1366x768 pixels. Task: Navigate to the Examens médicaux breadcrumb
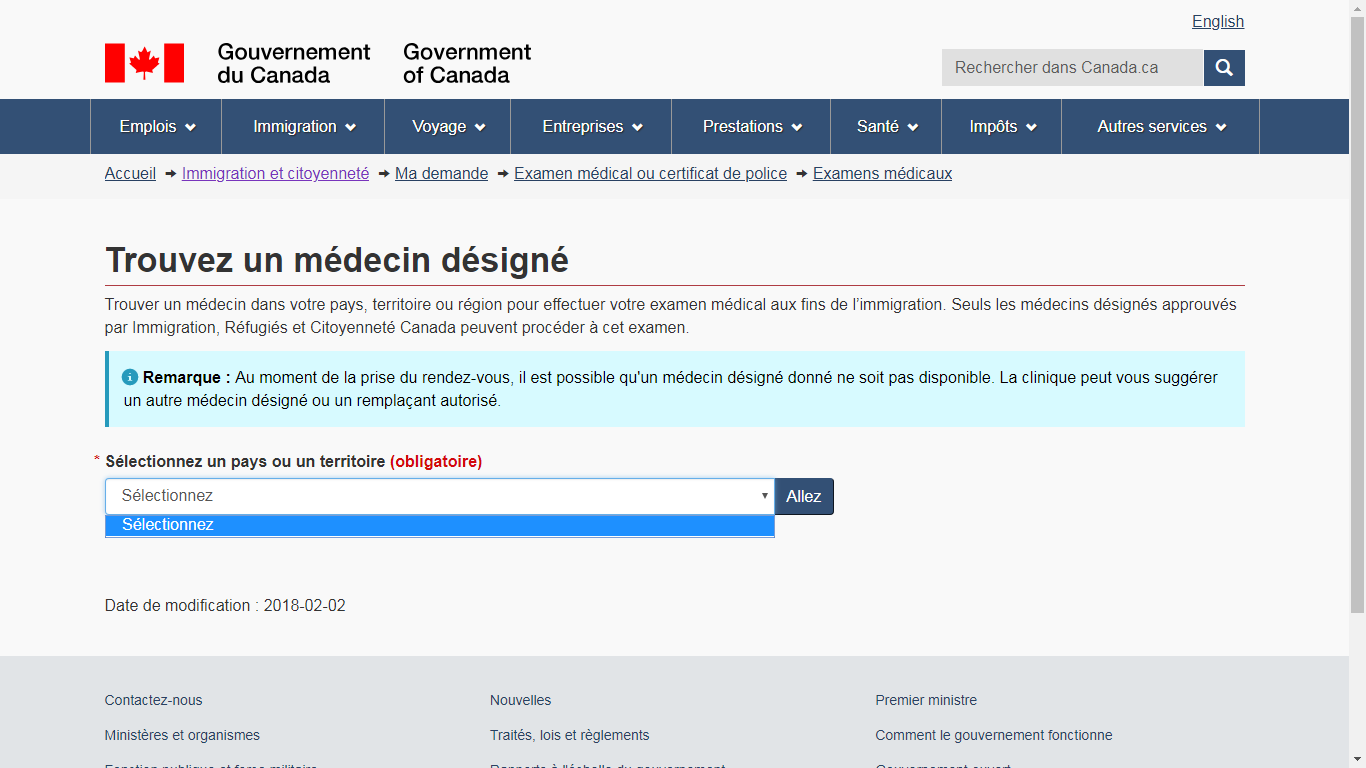[x=882, y=174]
